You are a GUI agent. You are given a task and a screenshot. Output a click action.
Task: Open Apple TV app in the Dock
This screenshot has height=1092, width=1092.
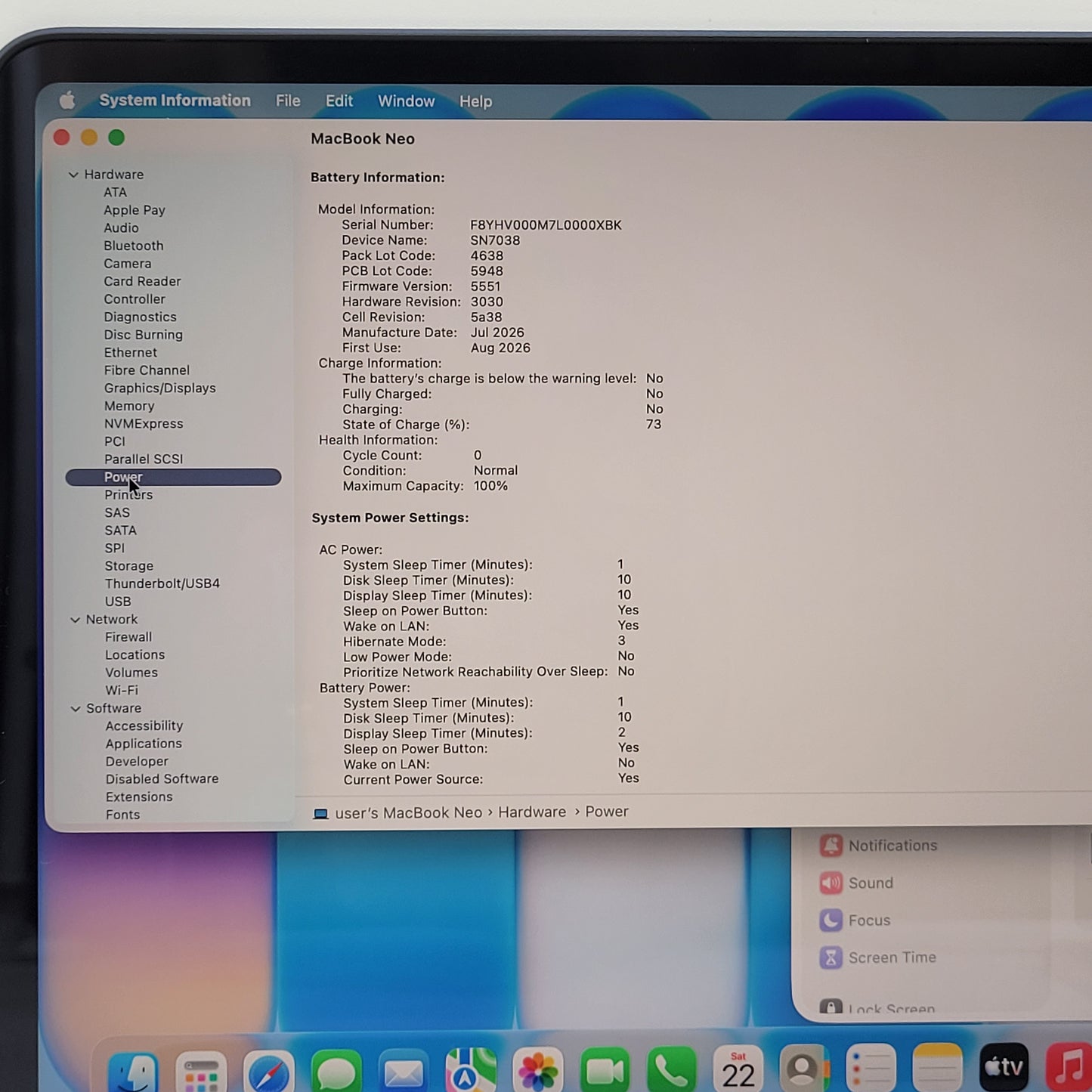click(x=1004, y=1067)
